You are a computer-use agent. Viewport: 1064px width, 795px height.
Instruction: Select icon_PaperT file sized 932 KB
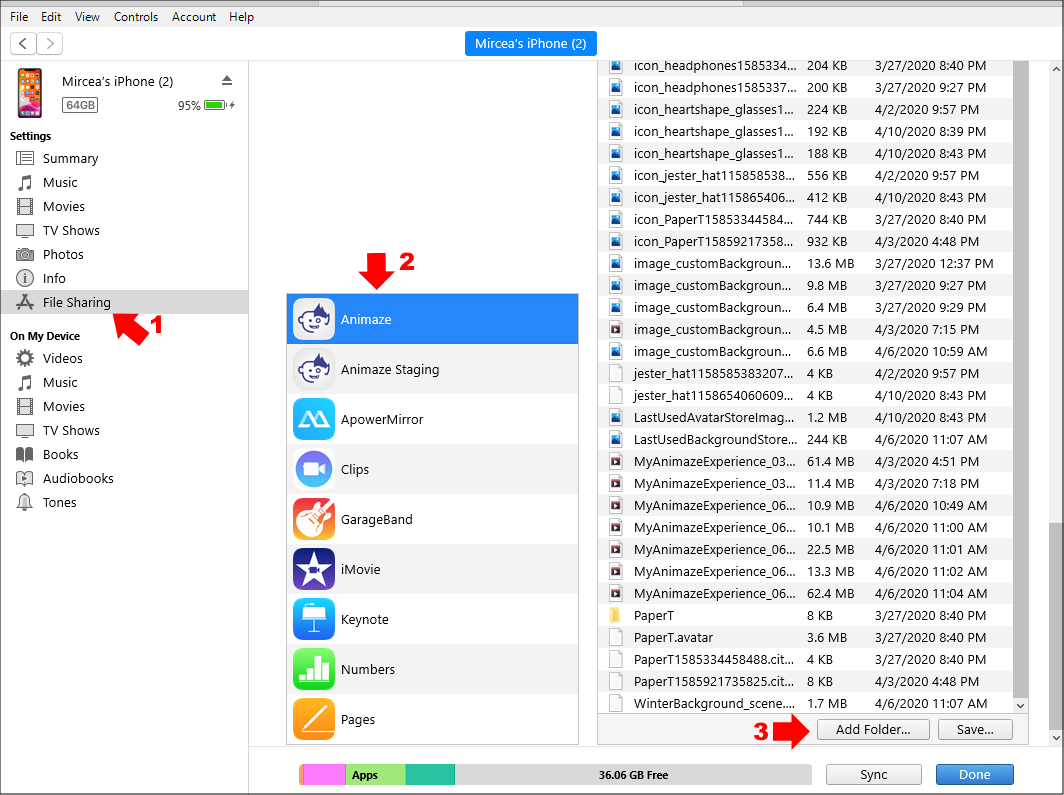(x=805, y=241)
